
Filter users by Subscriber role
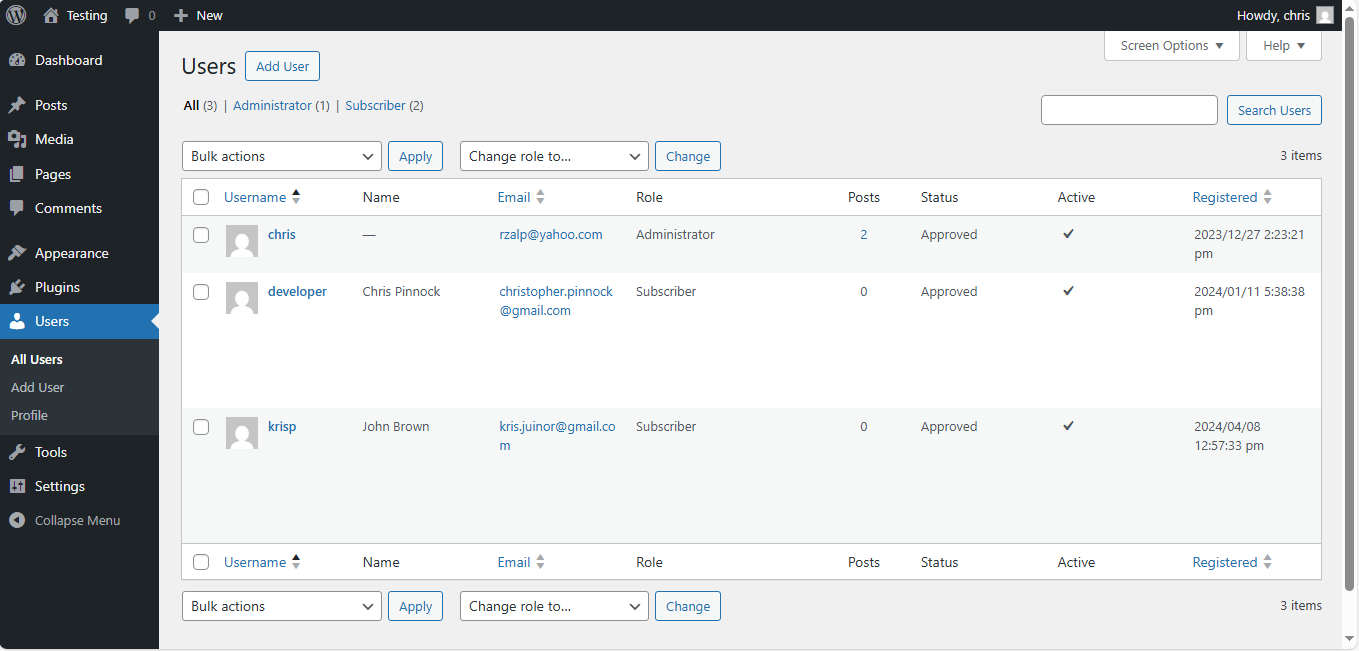[375, 105]
